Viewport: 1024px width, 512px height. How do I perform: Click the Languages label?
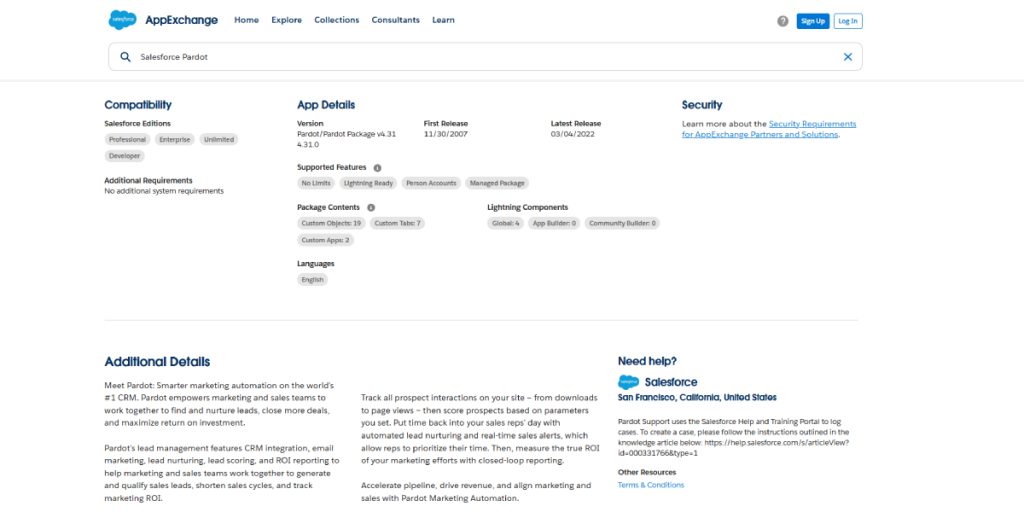(x=315, y=264)
